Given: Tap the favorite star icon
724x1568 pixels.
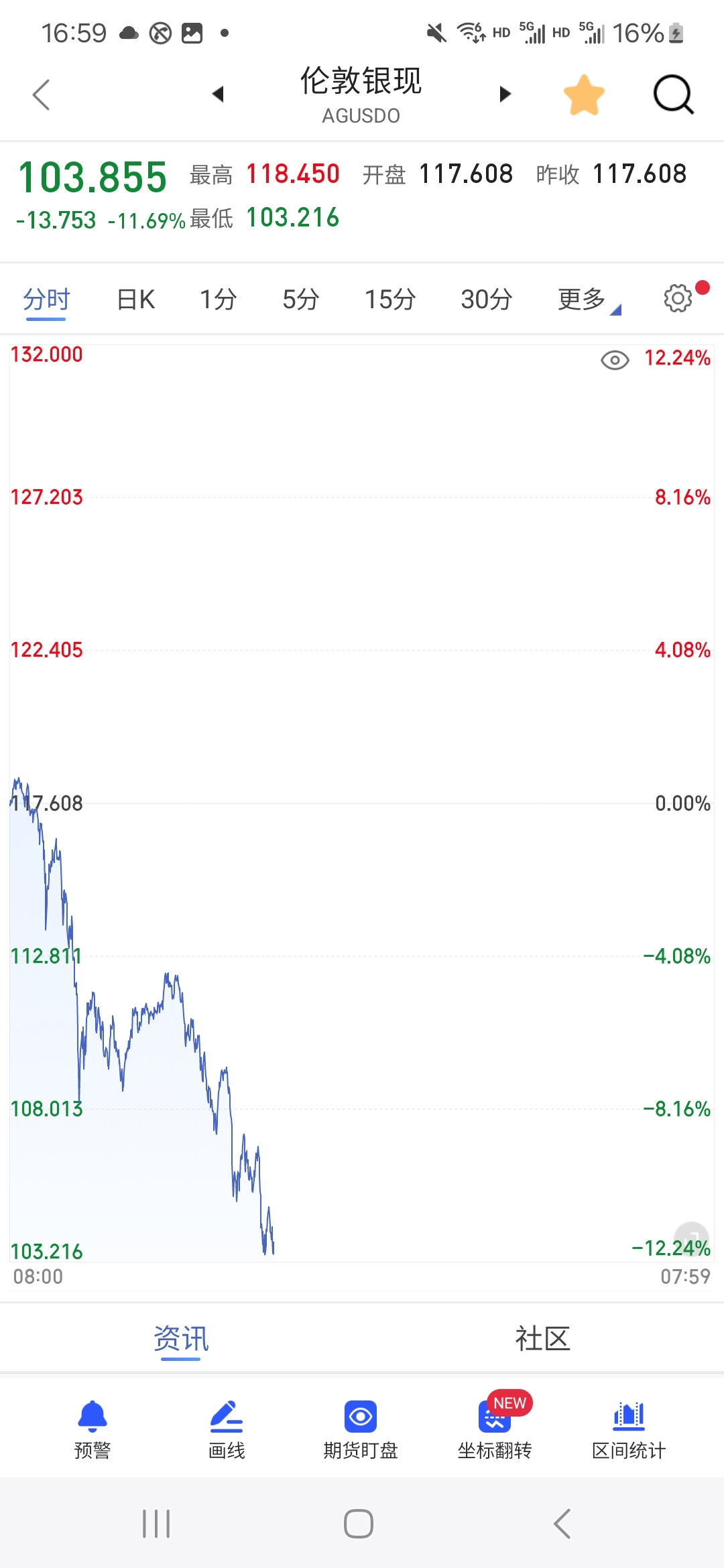Looking at the screenshot, I should (x=584, y=95).
